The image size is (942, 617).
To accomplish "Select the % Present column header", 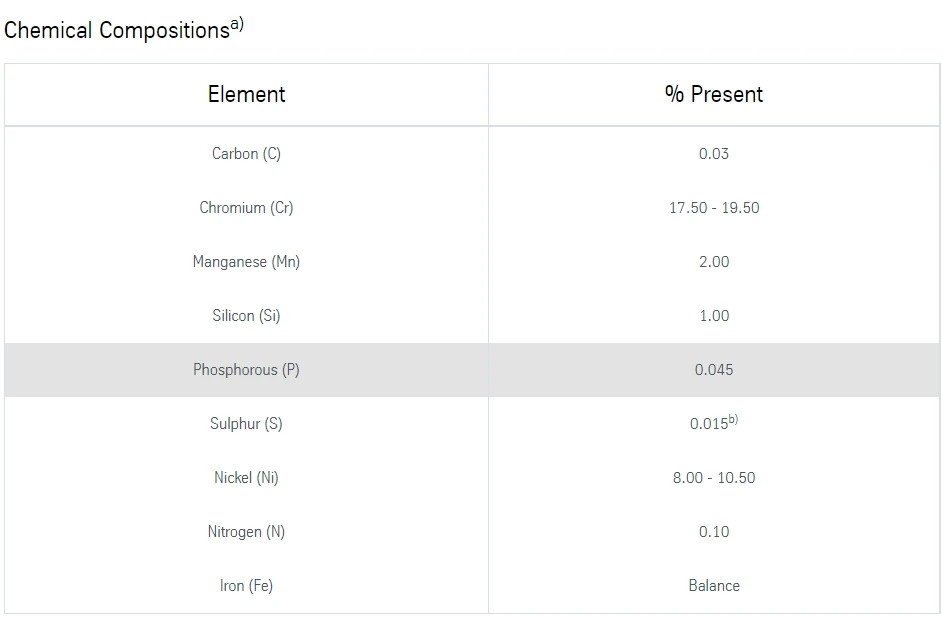I will [x=714, y=94].
